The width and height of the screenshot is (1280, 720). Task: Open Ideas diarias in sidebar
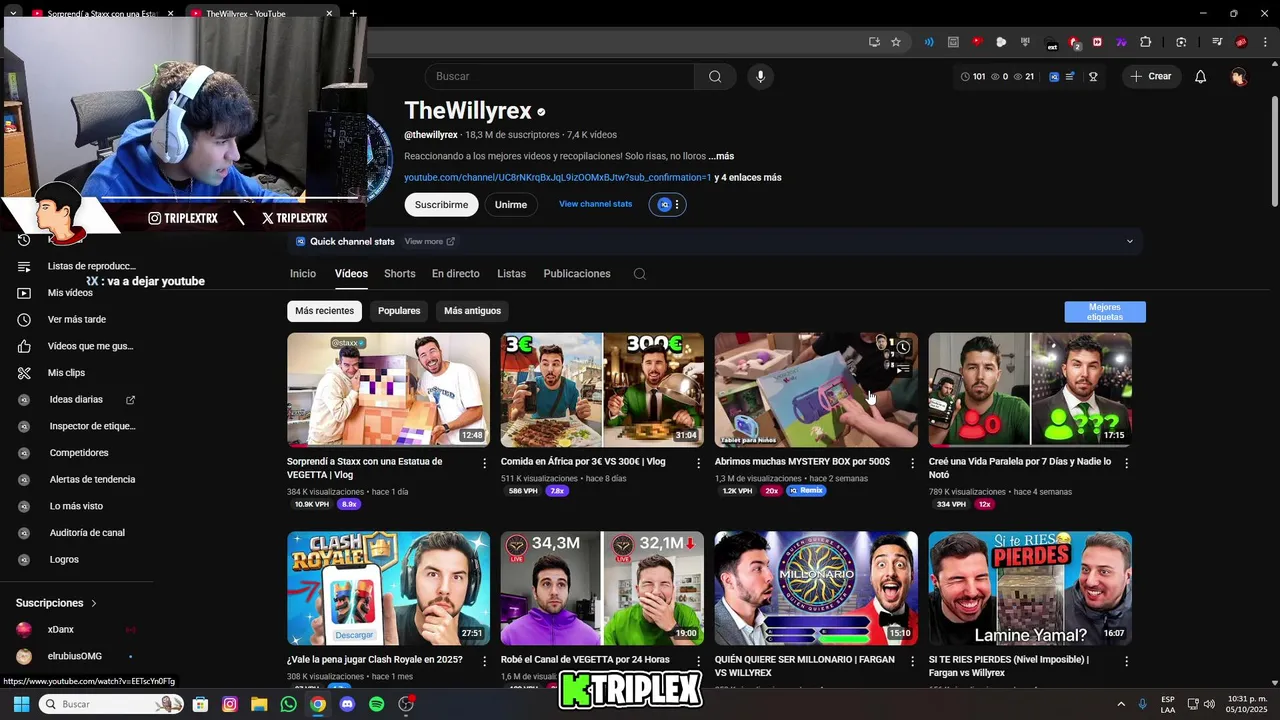77,399
